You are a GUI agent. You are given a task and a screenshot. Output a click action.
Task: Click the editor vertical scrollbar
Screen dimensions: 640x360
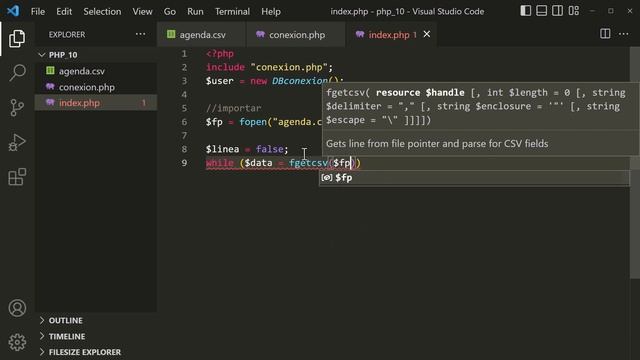[635, 163]
